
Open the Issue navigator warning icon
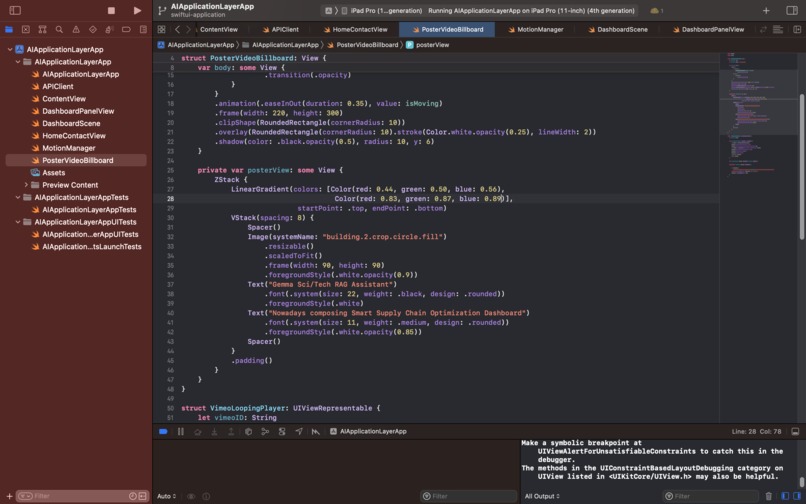pyautogui.click(x=76, y=29)
